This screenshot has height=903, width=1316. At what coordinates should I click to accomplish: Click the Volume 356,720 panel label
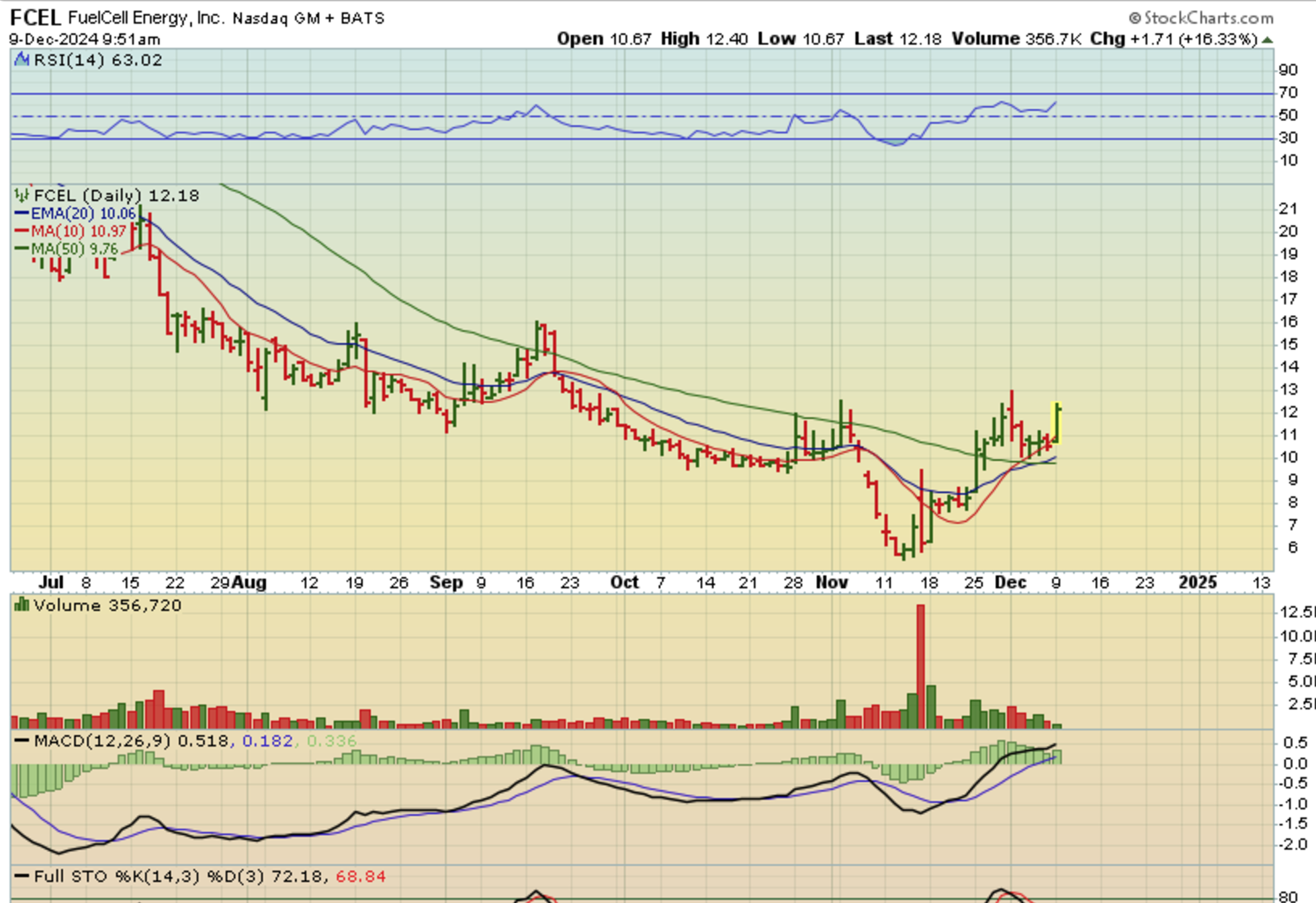tap(107, 605)
